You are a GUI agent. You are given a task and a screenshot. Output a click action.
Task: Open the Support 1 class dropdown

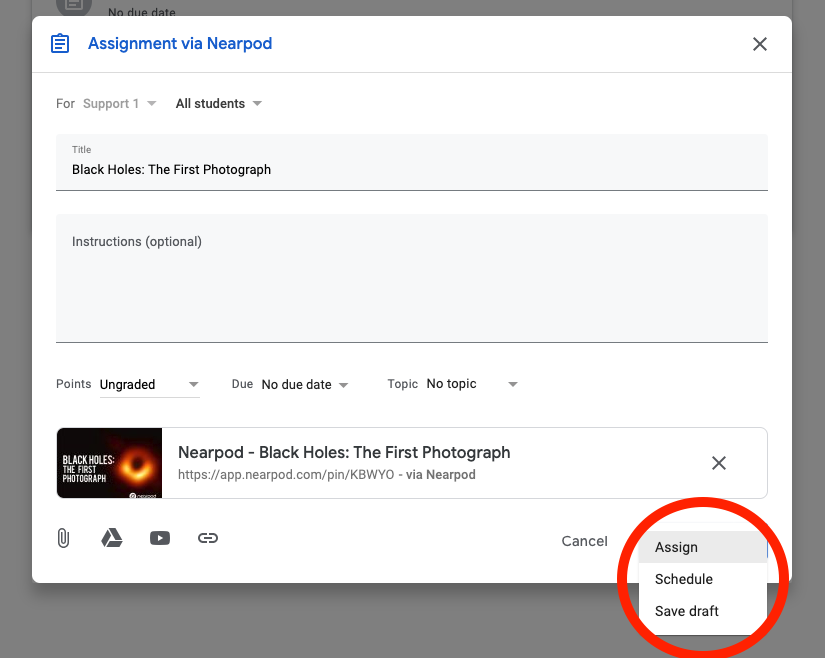pos(120,104)
